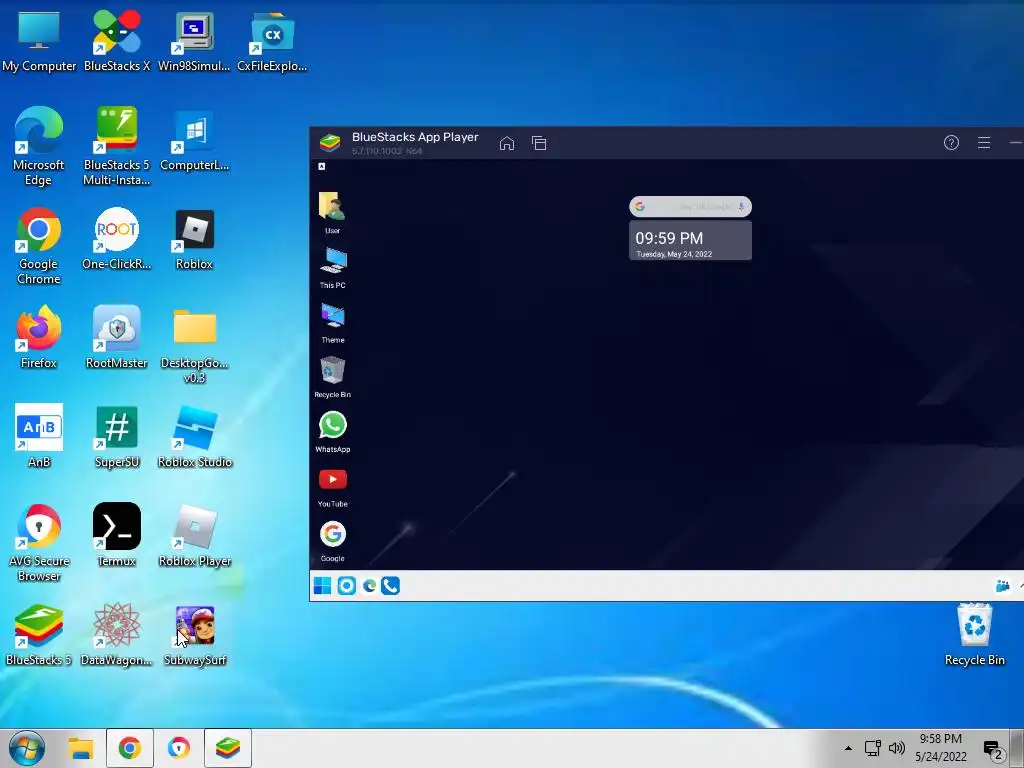This screenshot has width=1024, height=768.
Task: Select the desktop Recycle Bin
Action: (974, 635)
